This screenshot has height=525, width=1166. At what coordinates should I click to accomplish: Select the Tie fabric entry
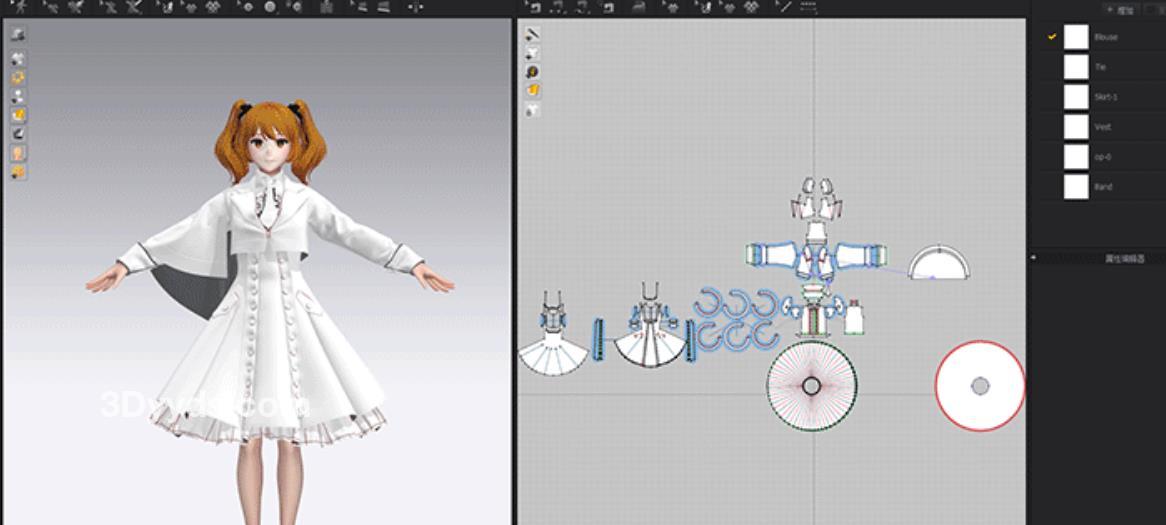pos(1100,67)
